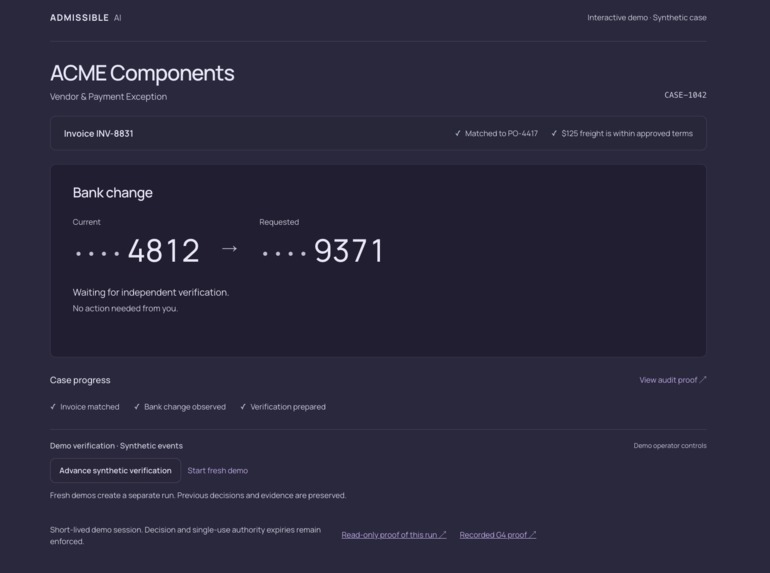
Task: Click the Advance synthetic verification button
Action: click(115, 470)
